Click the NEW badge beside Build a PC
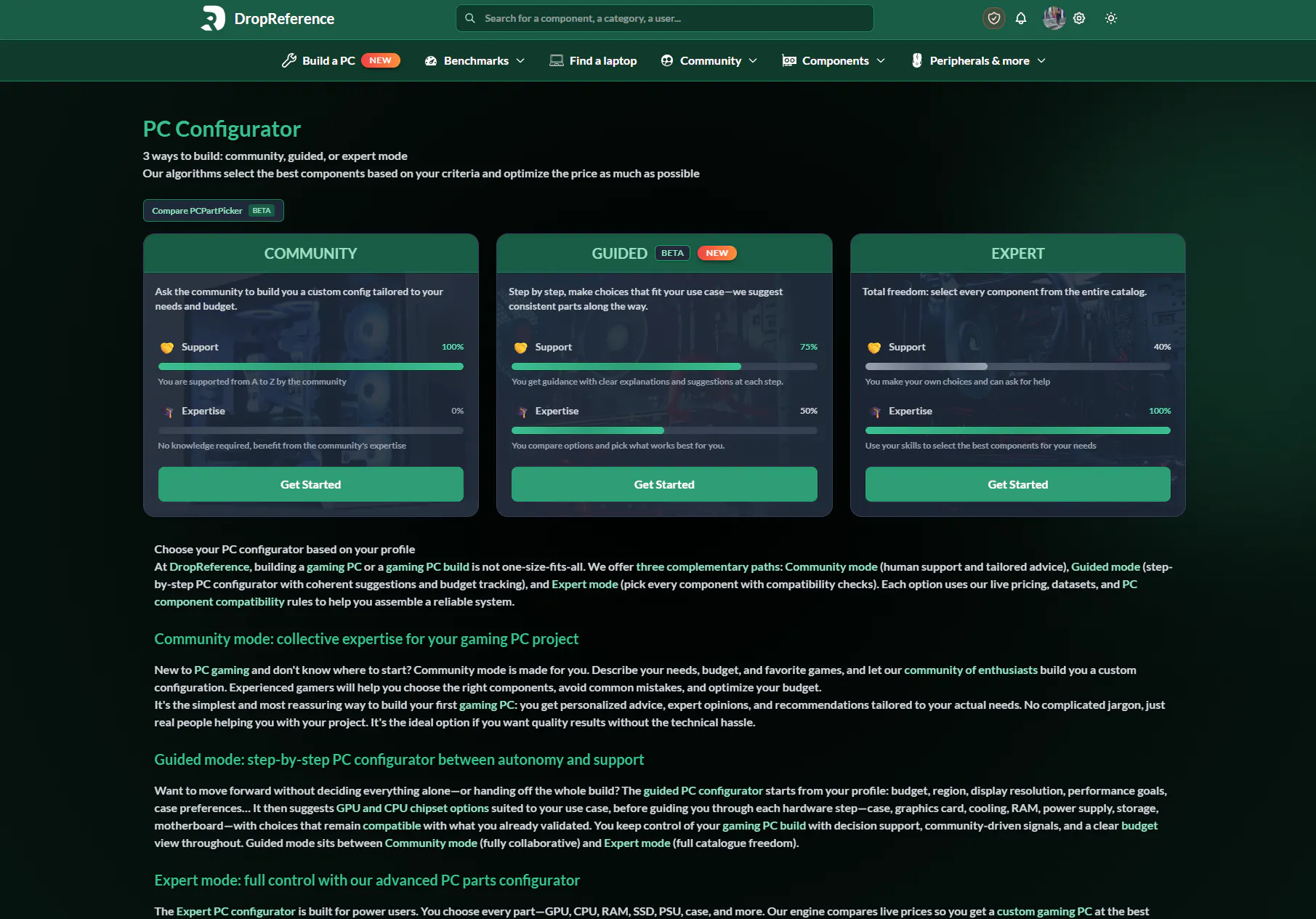This screenshot has height=919, width=1316. 381,60
